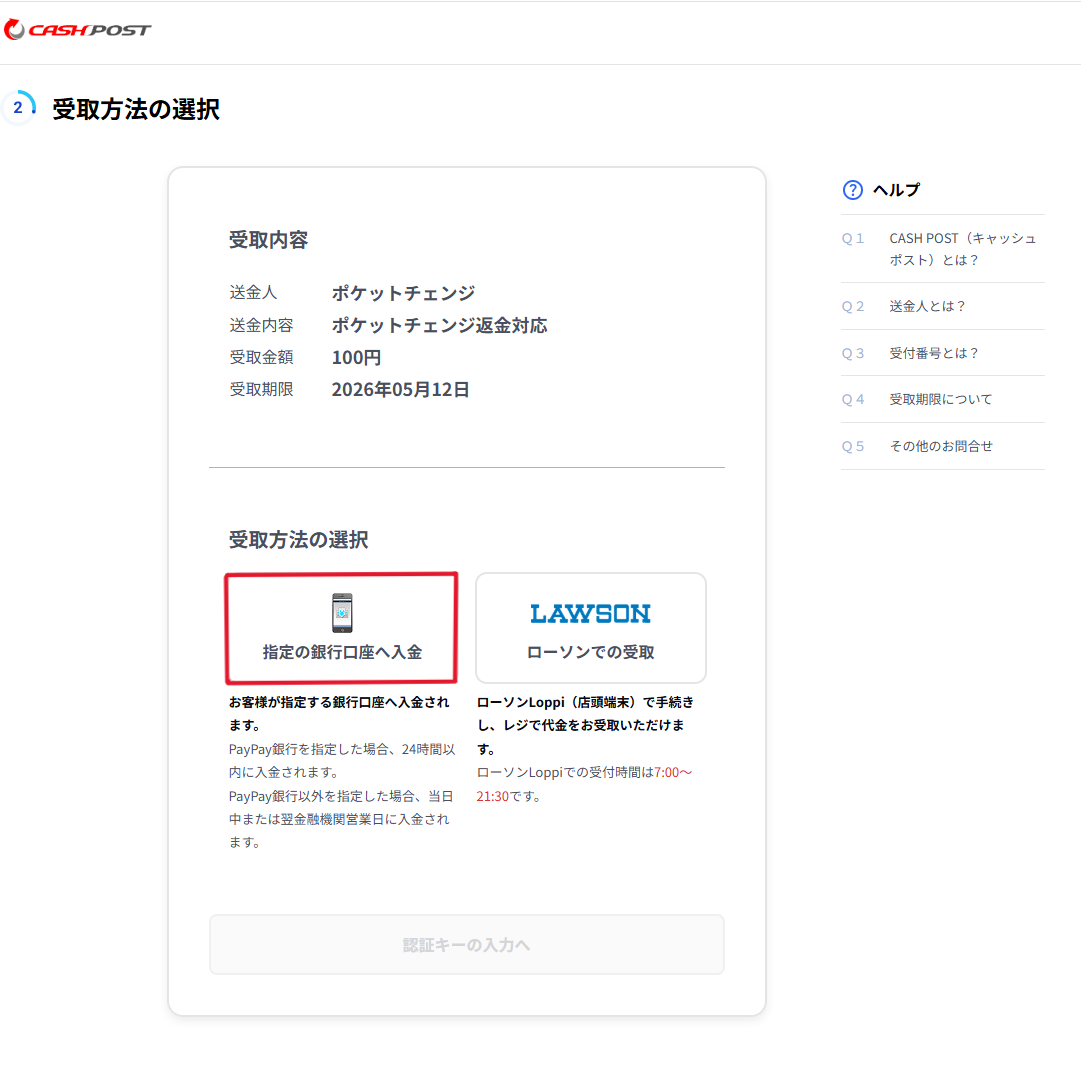
Task: Click the PayPay銀行を指定した場合 description text
Action: coord(342,760)
